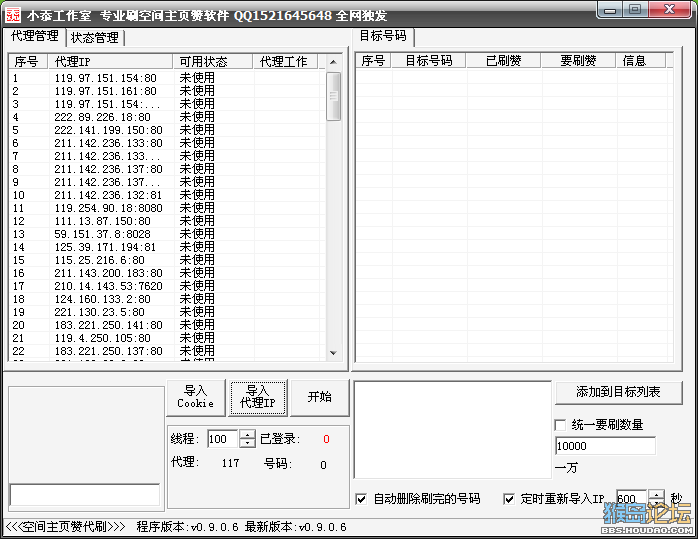Click 未使用 status in row 1
Viewport: 698px width, 539px height.
tap(197, 78)
